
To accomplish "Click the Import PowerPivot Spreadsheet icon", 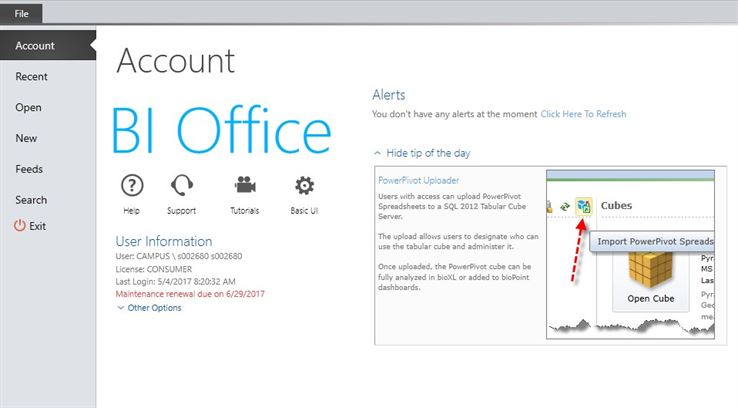I will pyautogui.click(x=583, y=206).
